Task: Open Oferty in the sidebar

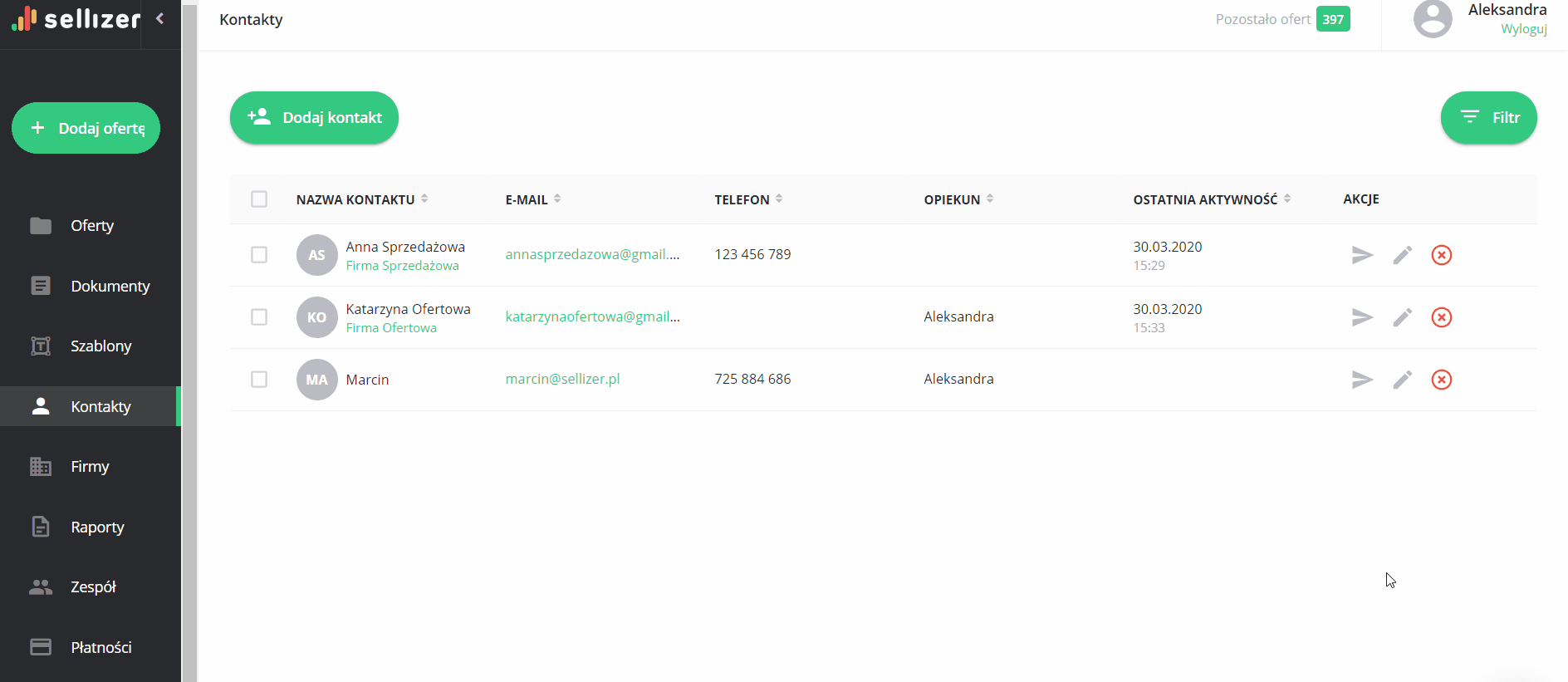Action: [x=91, y=226]
